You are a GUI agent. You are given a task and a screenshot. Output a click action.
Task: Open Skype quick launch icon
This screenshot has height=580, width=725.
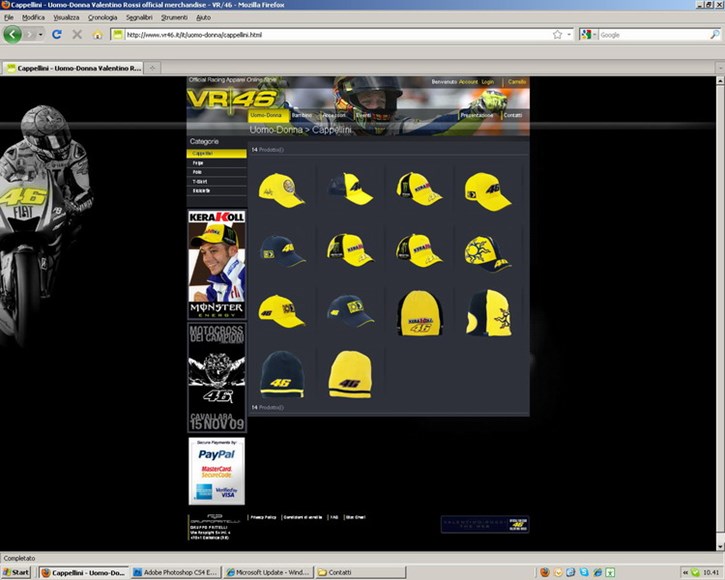click(x=584, y=572)
